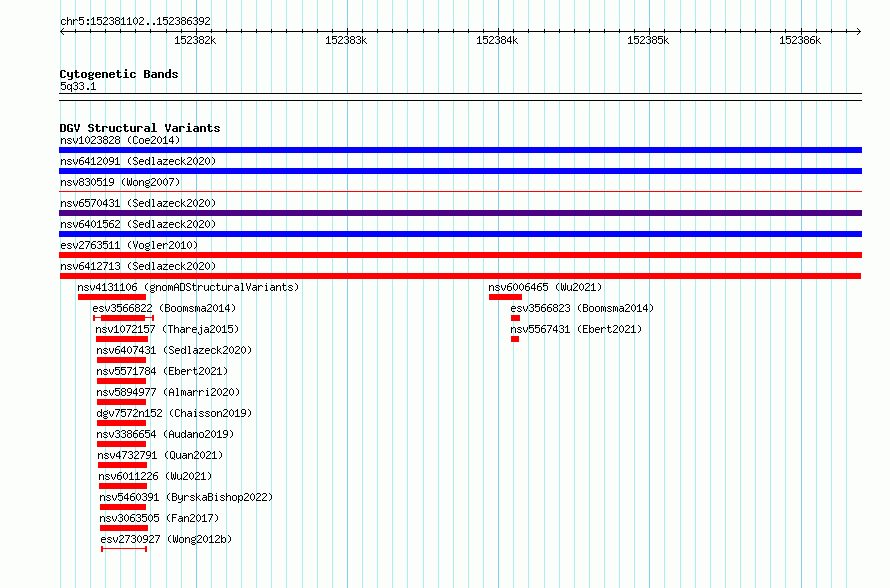Select the 5q33.1 band label
Viewport: 890px width, 588px height.
point(78,86)
